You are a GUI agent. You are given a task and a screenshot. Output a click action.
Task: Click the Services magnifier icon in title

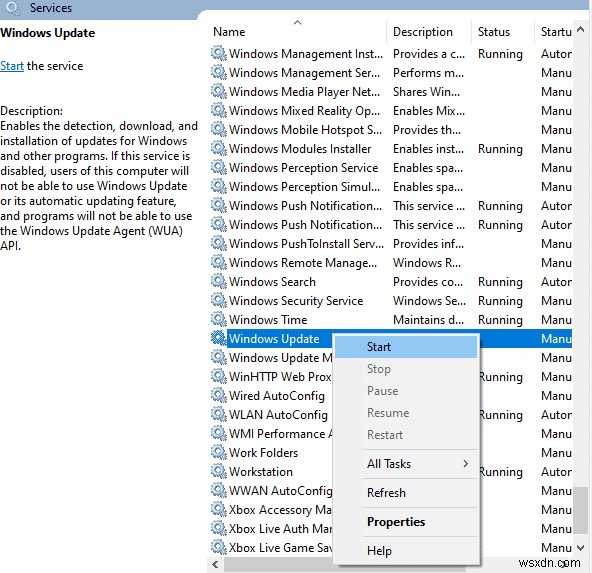pos(13,8)
